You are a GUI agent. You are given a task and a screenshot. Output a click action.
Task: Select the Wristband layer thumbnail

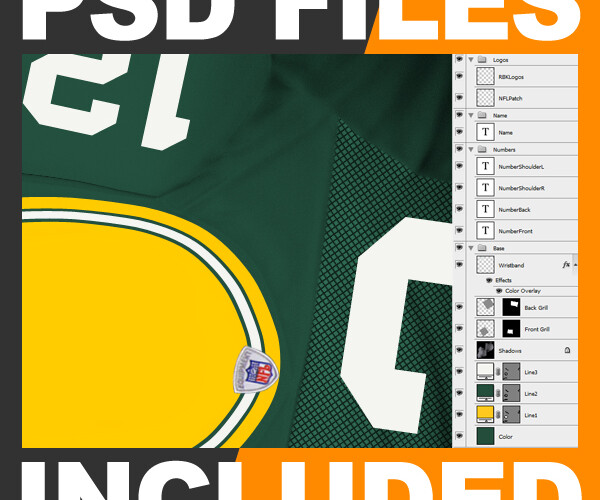click(x=485, y=265)
